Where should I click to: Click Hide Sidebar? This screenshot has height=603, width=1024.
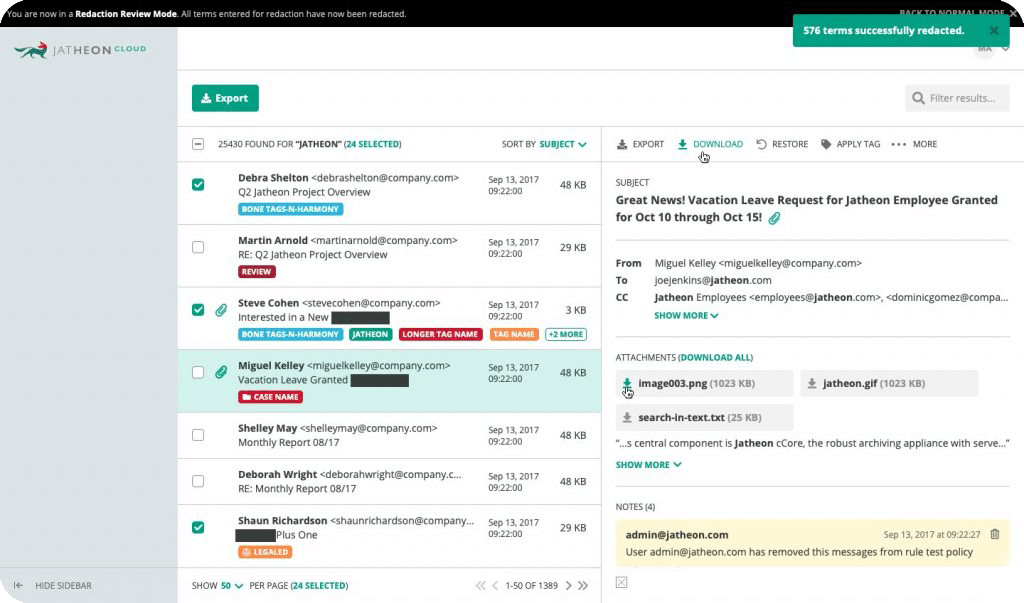[63, 586]
